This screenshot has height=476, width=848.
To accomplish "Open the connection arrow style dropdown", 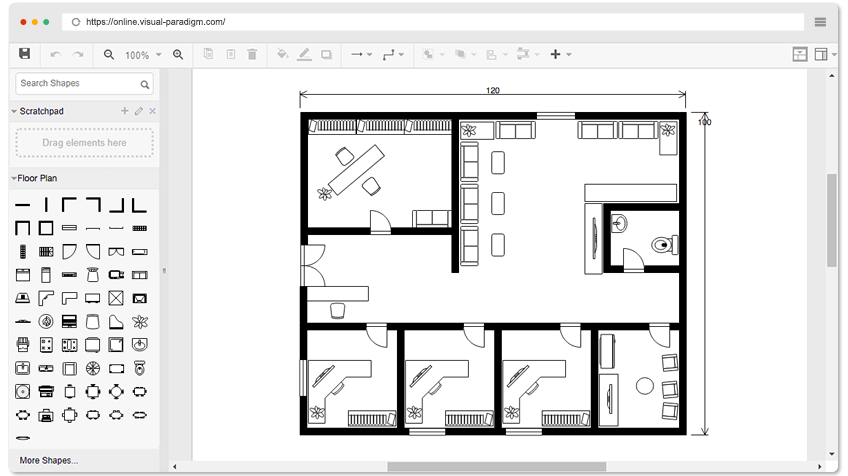I will [360, 54].
